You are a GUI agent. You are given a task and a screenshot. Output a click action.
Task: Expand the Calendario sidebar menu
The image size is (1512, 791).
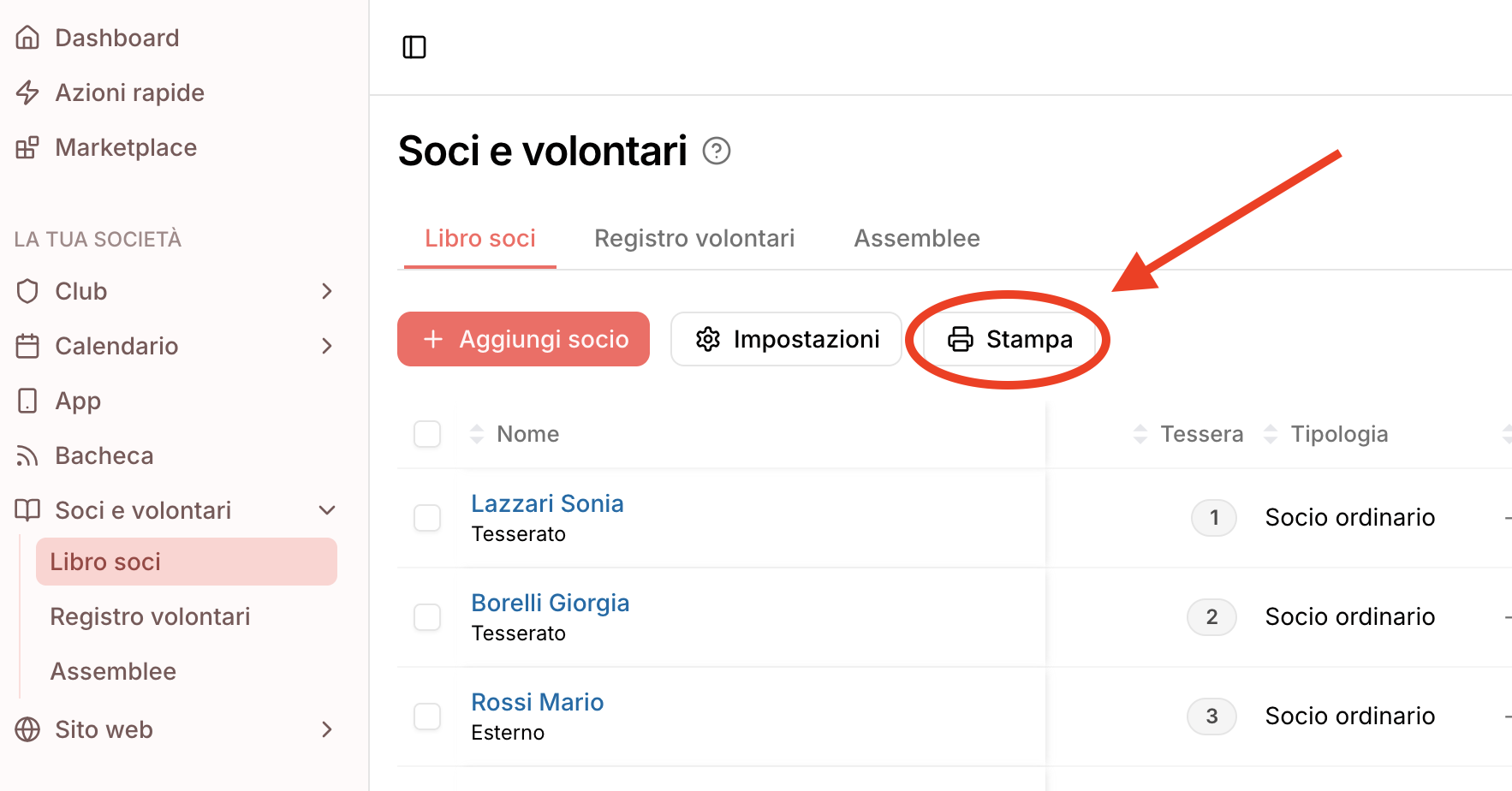pyautogui.click(x=326, y=346)
